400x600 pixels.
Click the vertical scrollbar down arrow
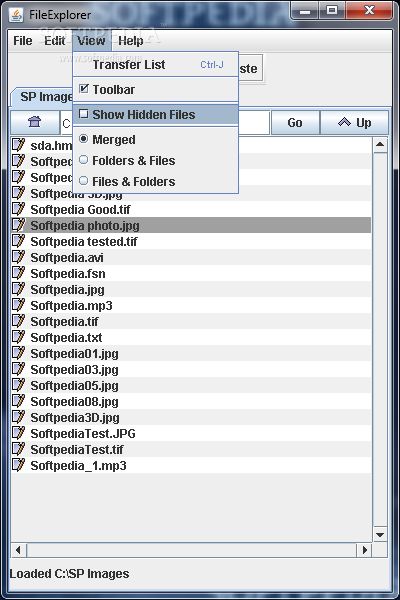[380, 535]
